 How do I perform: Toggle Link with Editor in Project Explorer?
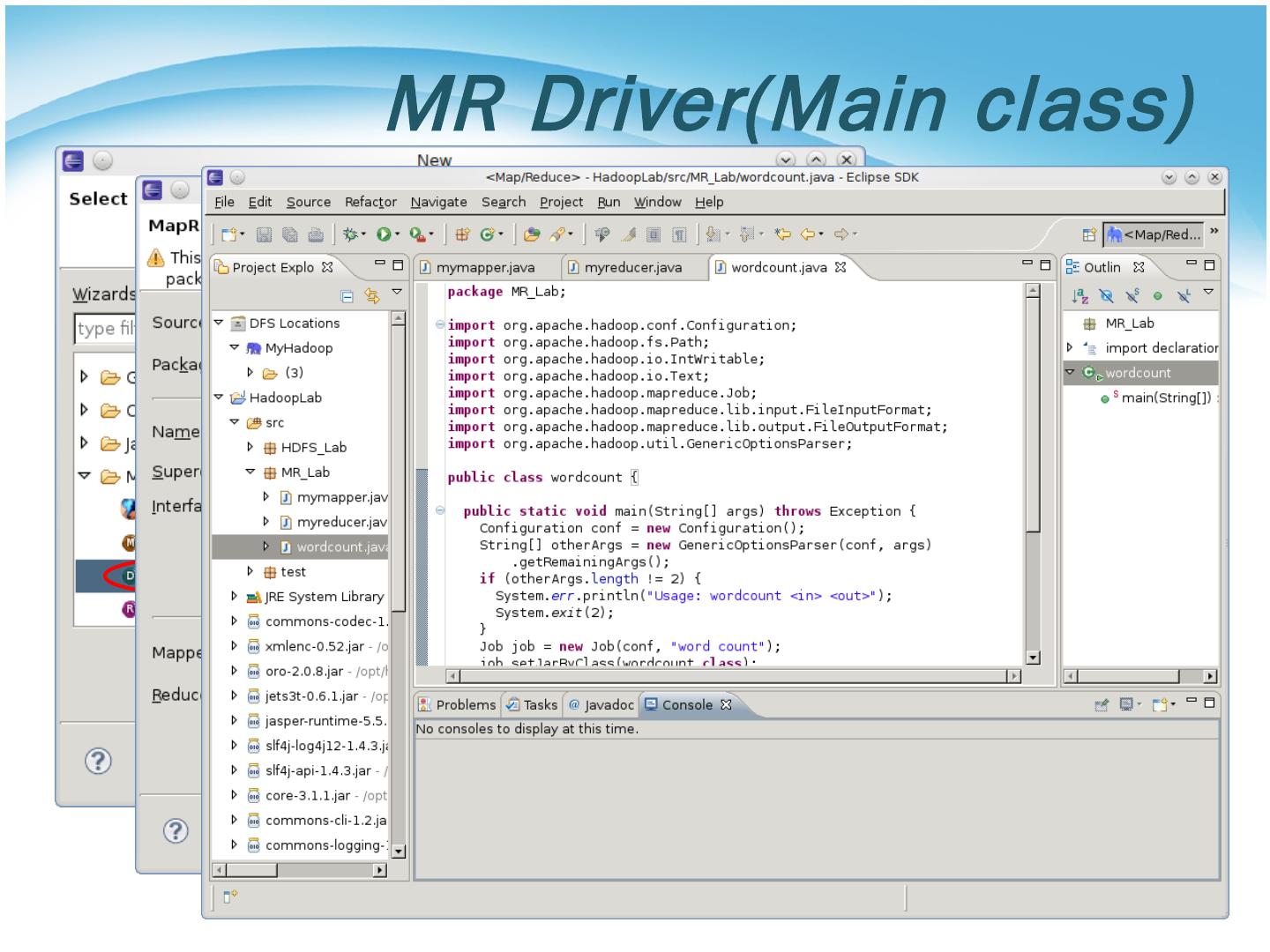(x=371, y=296)
